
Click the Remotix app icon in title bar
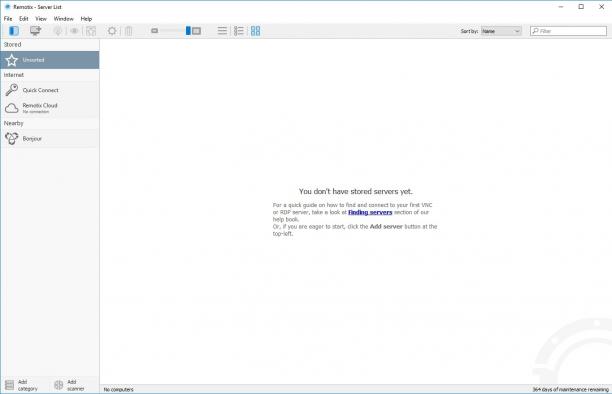[7, 7]
